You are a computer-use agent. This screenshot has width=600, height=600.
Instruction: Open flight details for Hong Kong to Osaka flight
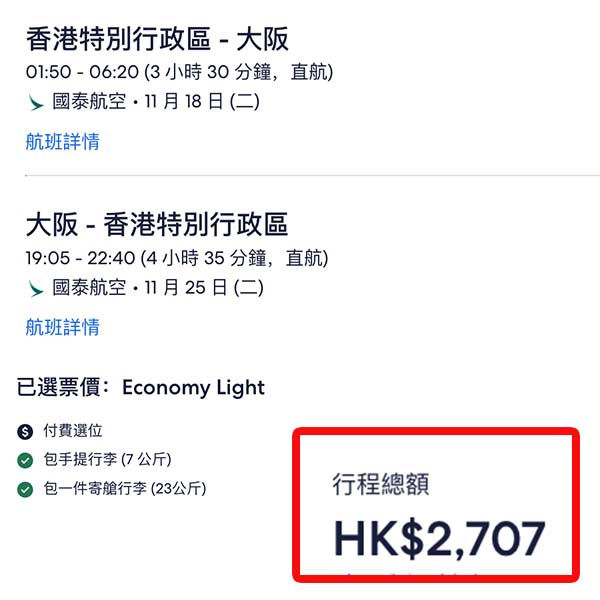pos(62,141)
